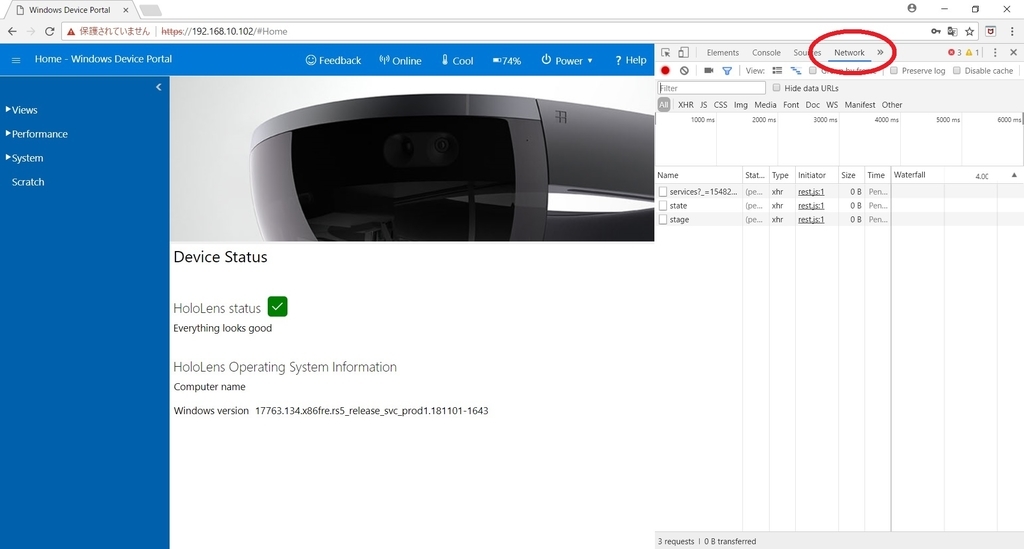Click the Online connectivity status
1024x549 pixels.
400,60
